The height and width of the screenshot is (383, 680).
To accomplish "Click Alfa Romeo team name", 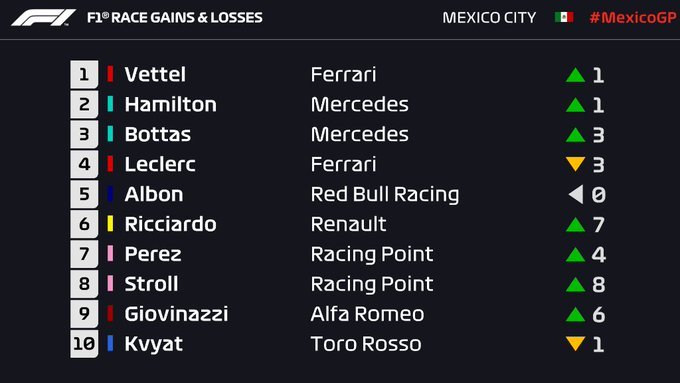I will coord(367,314).
